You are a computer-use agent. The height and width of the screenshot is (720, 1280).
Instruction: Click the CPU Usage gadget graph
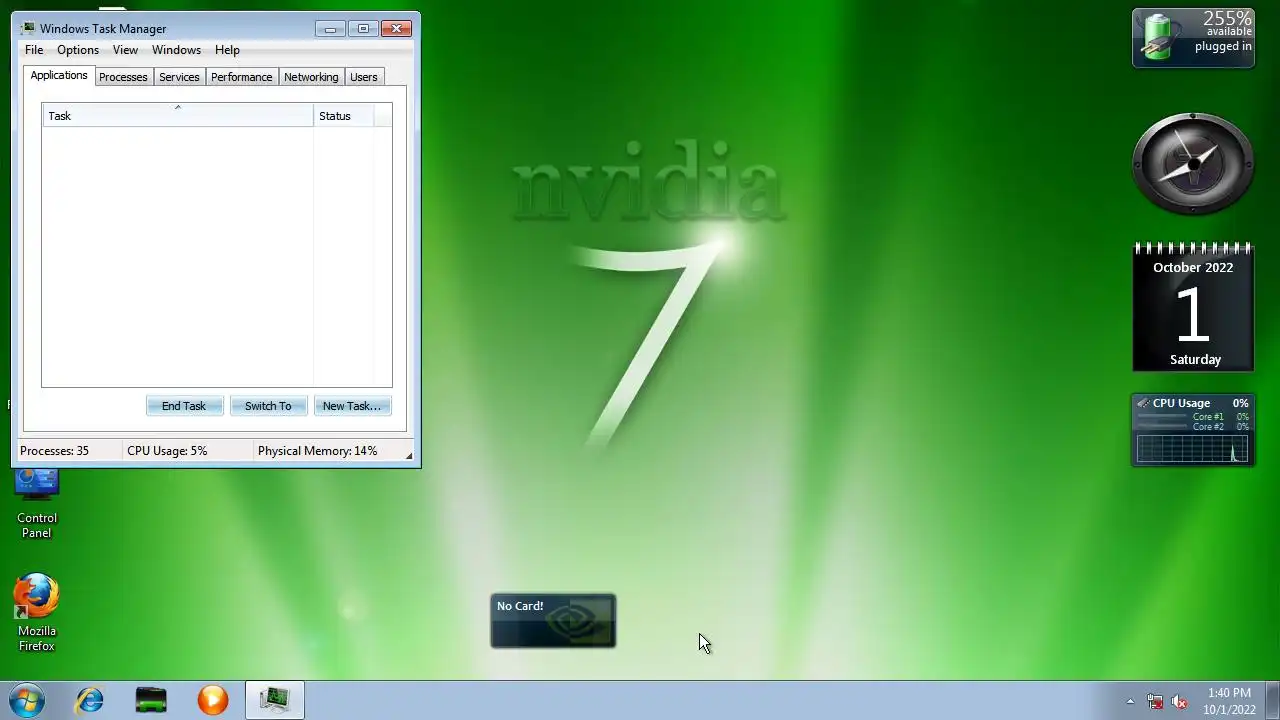click(1192, 449)
